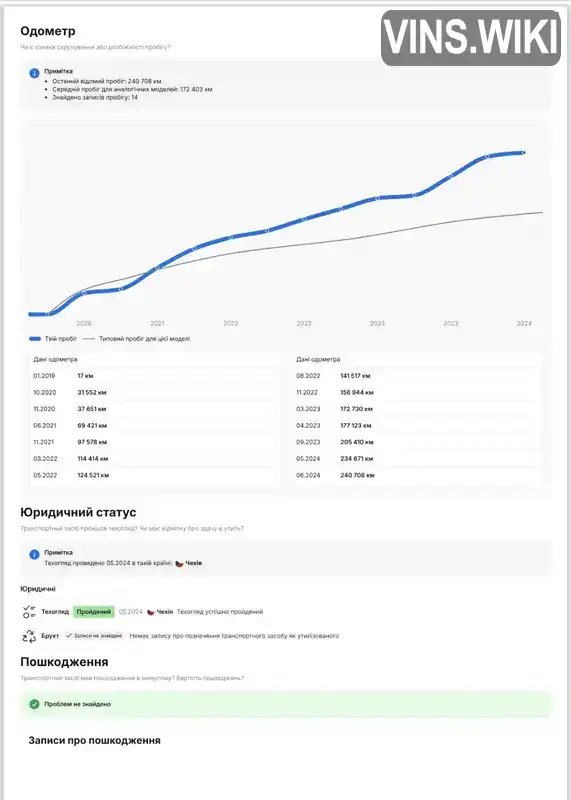Click the VINS.WIKI watermark logo
This screenshot has height=800, width=571.
pyautogui.click(x=470, y=38)
